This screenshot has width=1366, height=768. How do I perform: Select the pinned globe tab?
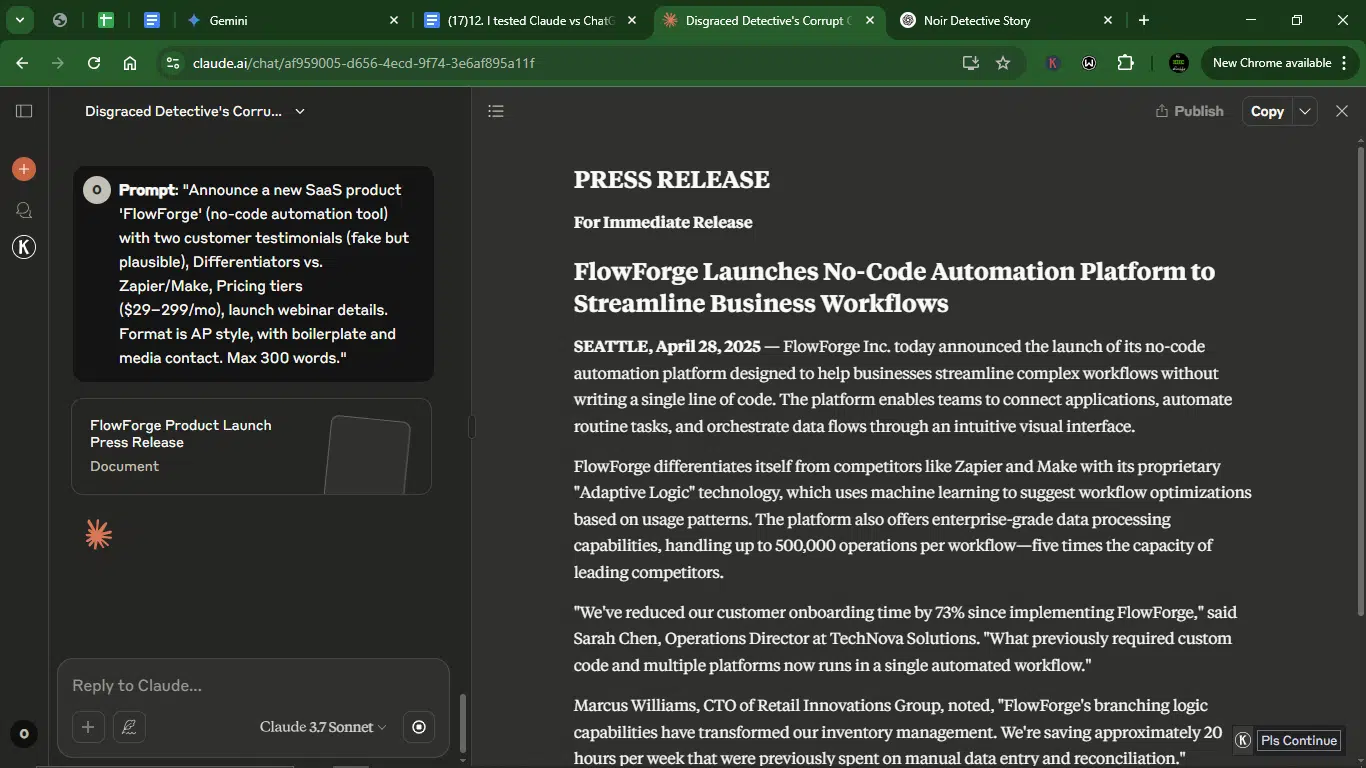(60, 20)
